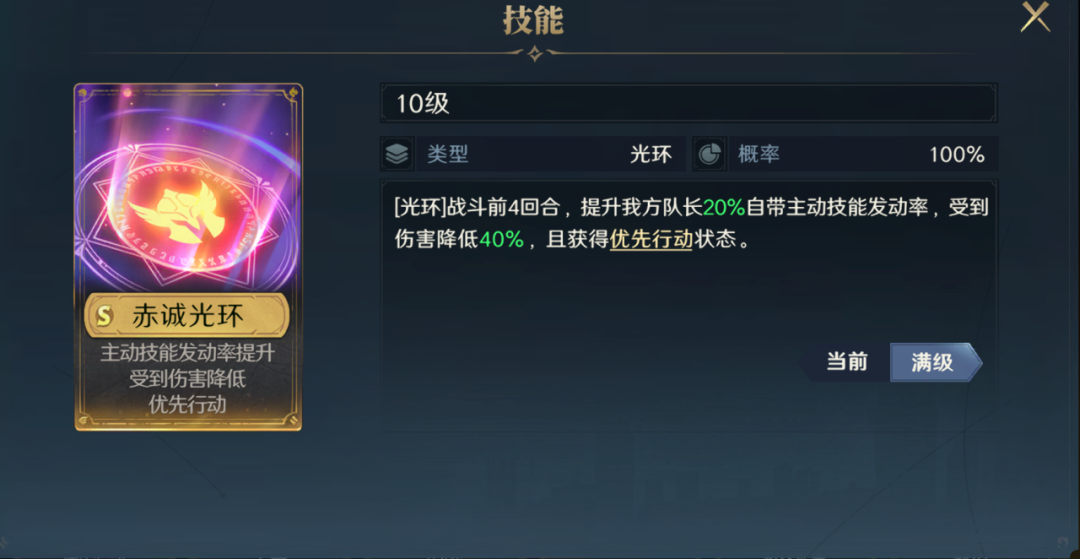The width and height of the screenshot is (1080, 559).
Task: Tap the S rank badge icon
Action: [105, 317]
